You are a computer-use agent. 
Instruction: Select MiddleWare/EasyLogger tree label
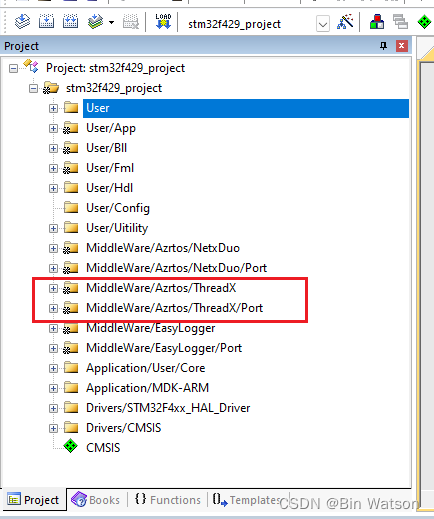(151, 328)
